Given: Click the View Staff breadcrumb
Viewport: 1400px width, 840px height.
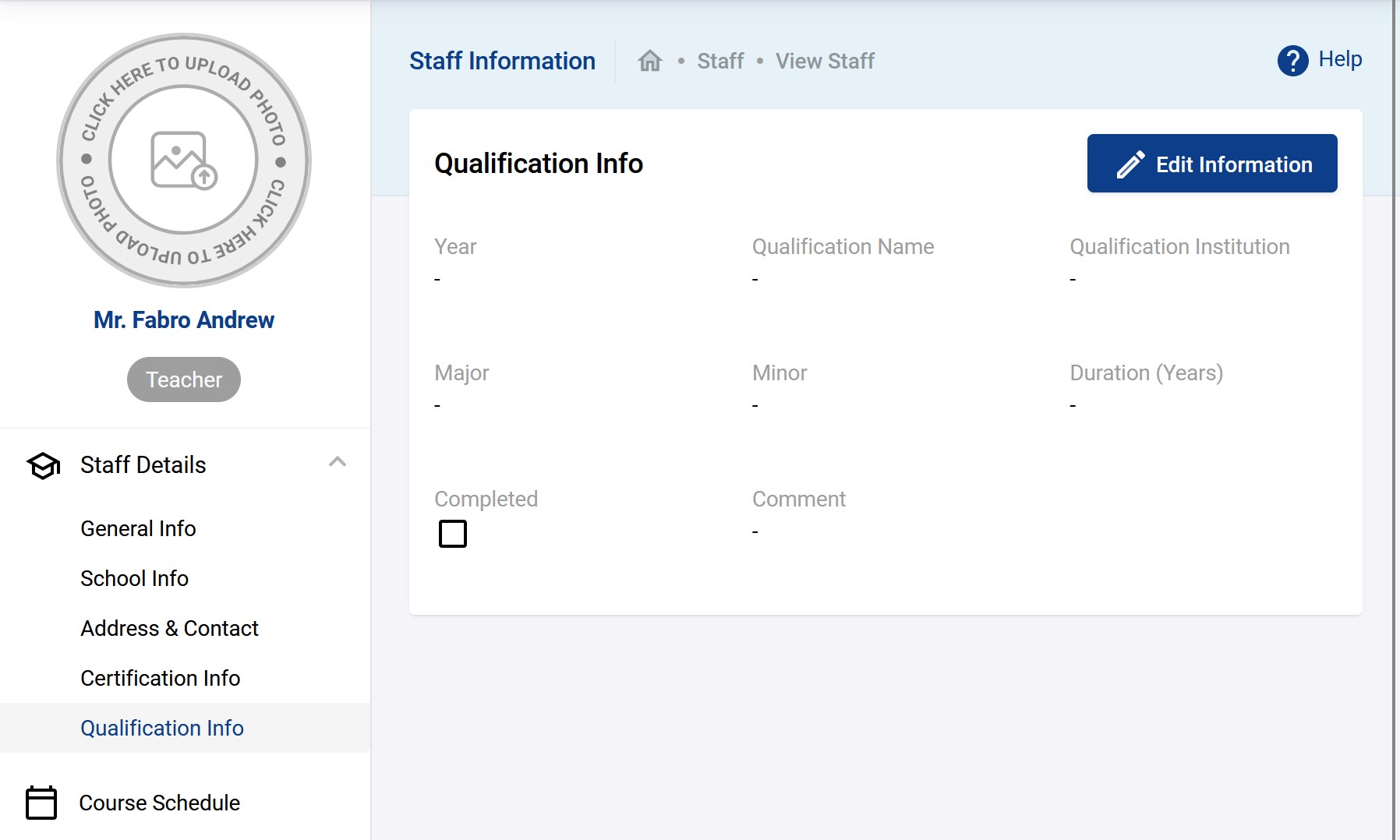Looking at the screenshot, I should [x=825, y=61].
